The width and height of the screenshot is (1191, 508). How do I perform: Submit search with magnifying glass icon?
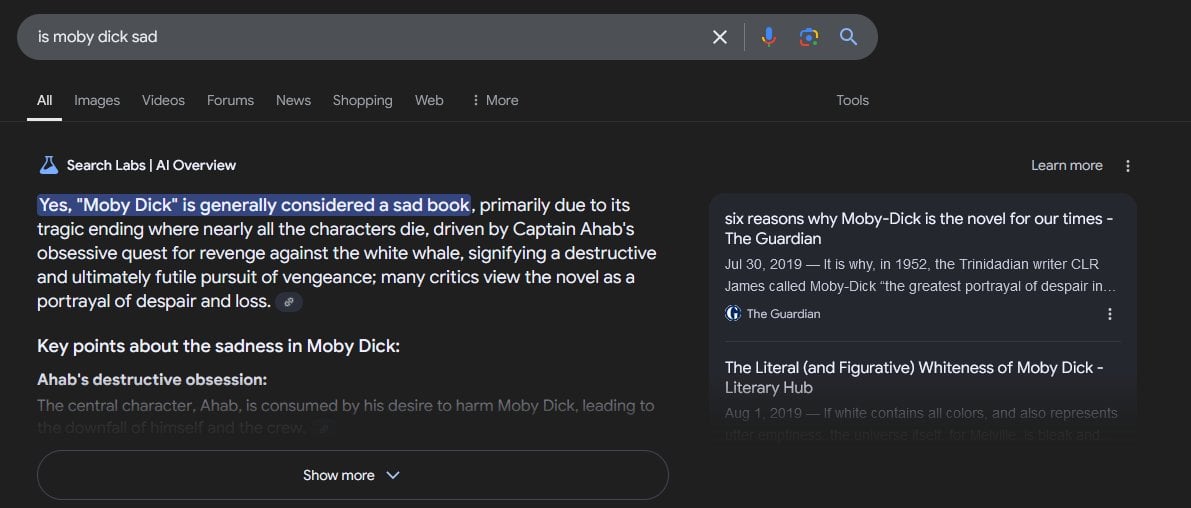pos(848,36)
